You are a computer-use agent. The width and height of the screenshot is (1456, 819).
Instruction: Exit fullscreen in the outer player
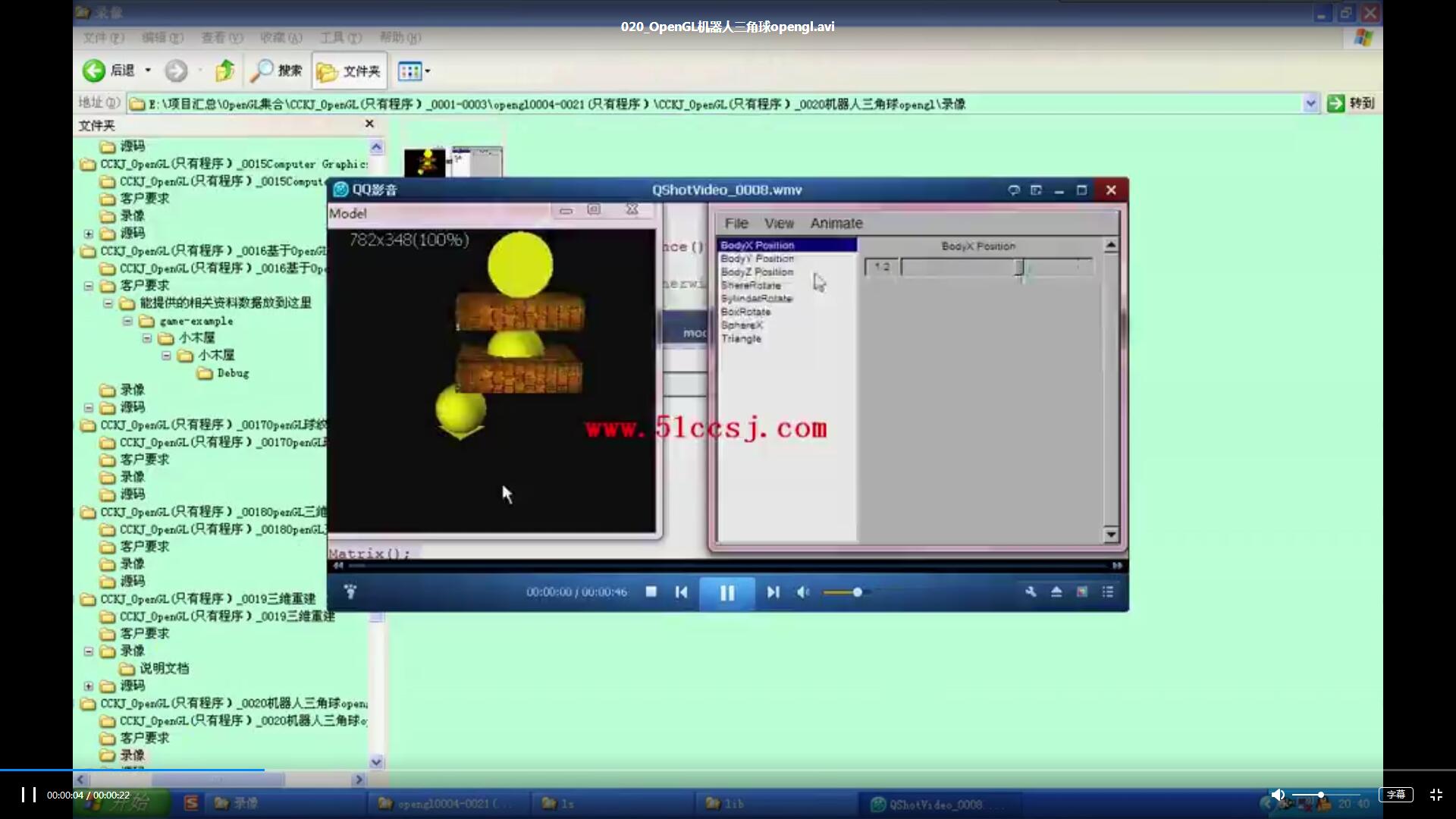[x=1436, y=795]
